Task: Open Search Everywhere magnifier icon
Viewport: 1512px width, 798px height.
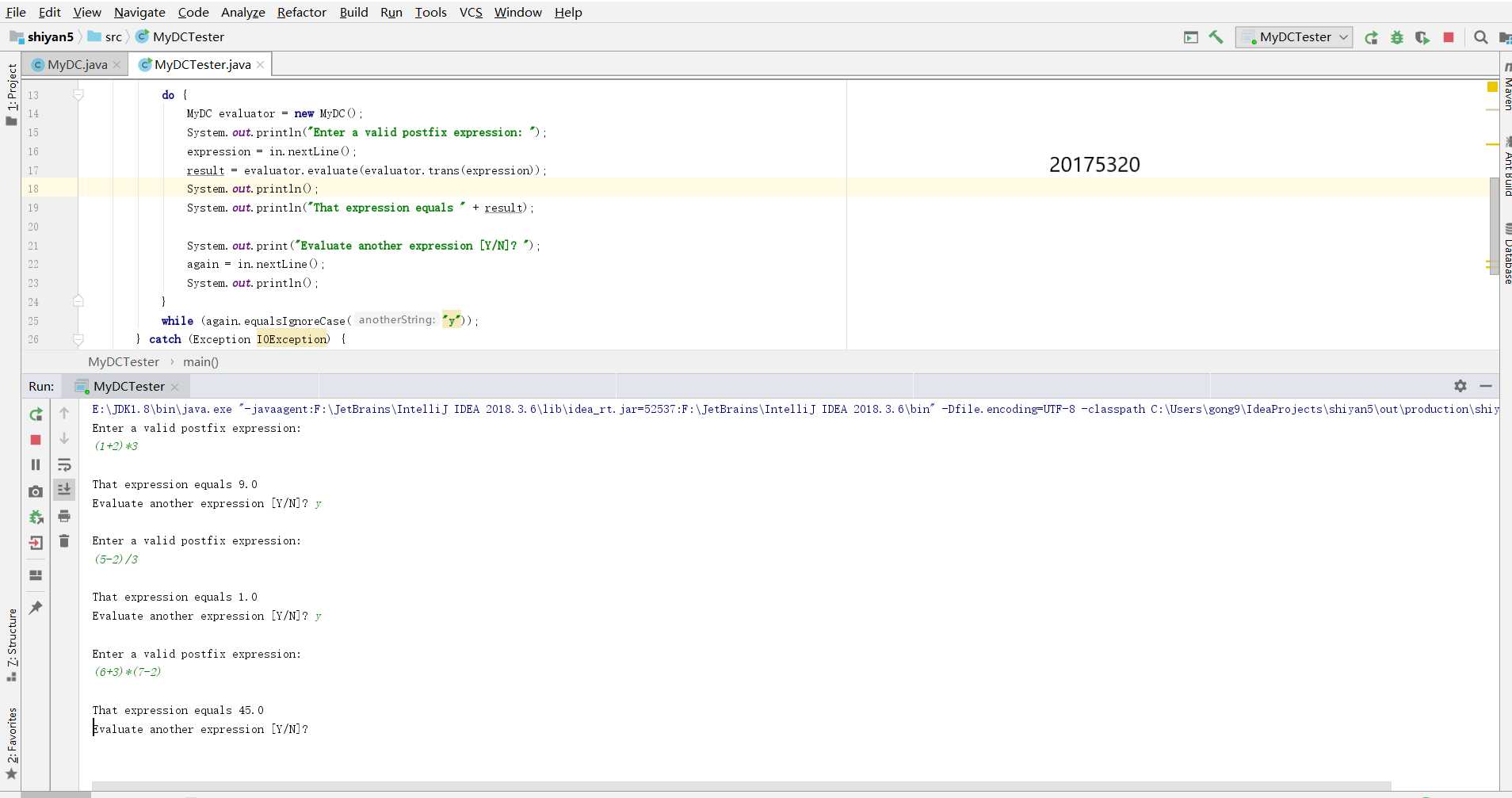Action: tap(1480, 37)
